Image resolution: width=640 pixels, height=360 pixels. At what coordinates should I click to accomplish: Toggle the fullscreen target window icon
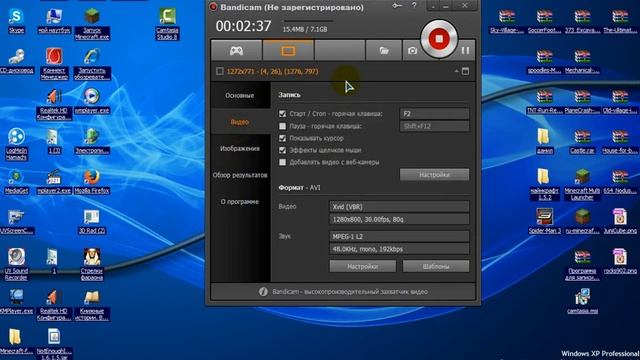465,71
